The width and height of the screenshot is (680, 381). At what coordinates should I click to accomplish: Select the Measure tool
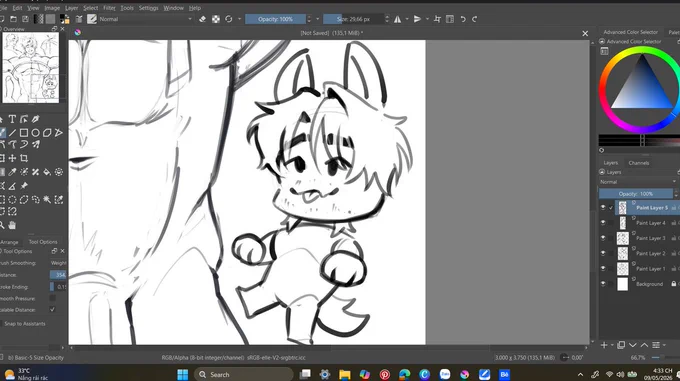tap(12, 186)
